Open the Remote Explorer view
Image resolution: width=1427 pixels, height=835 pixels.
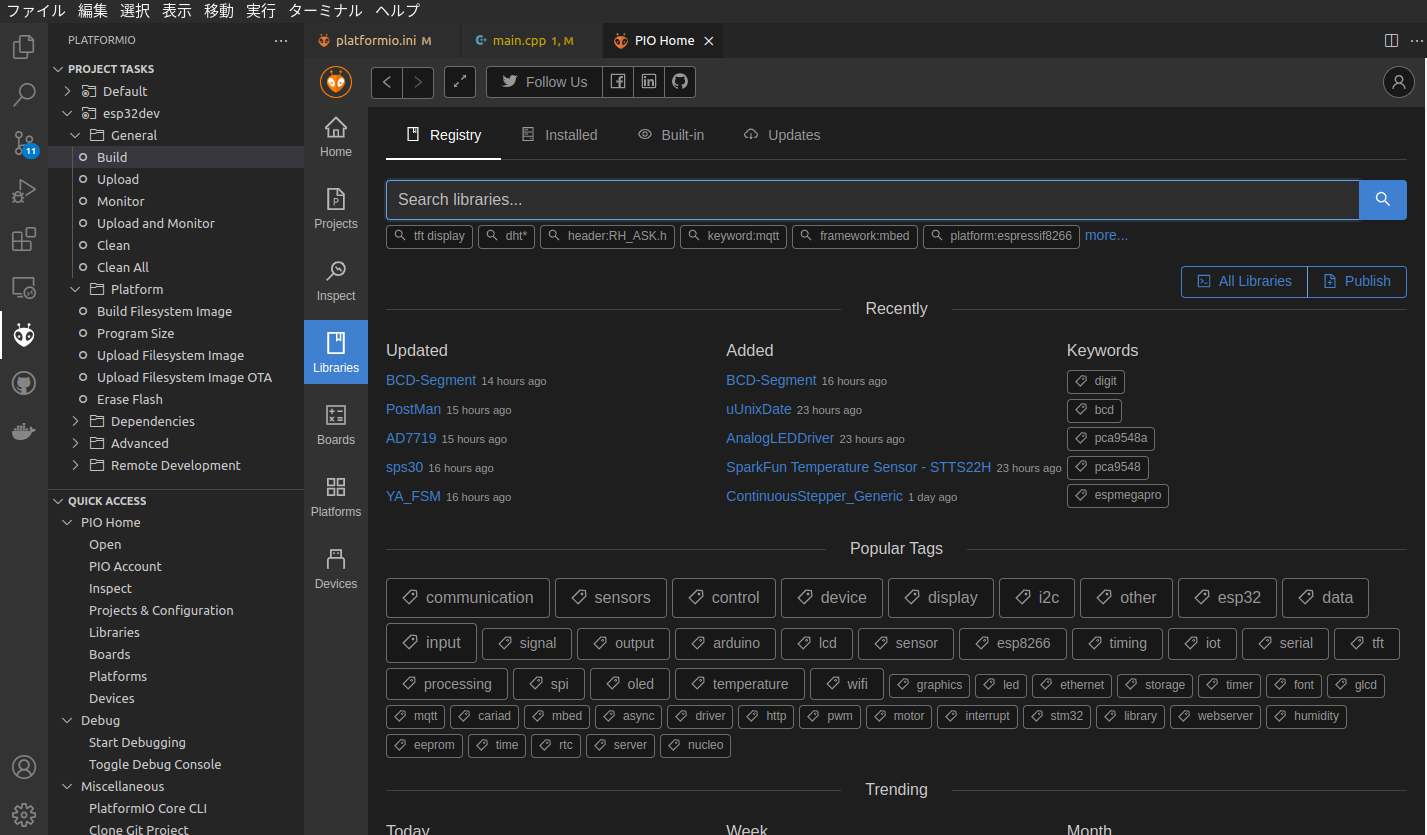(x=24, y=288)
